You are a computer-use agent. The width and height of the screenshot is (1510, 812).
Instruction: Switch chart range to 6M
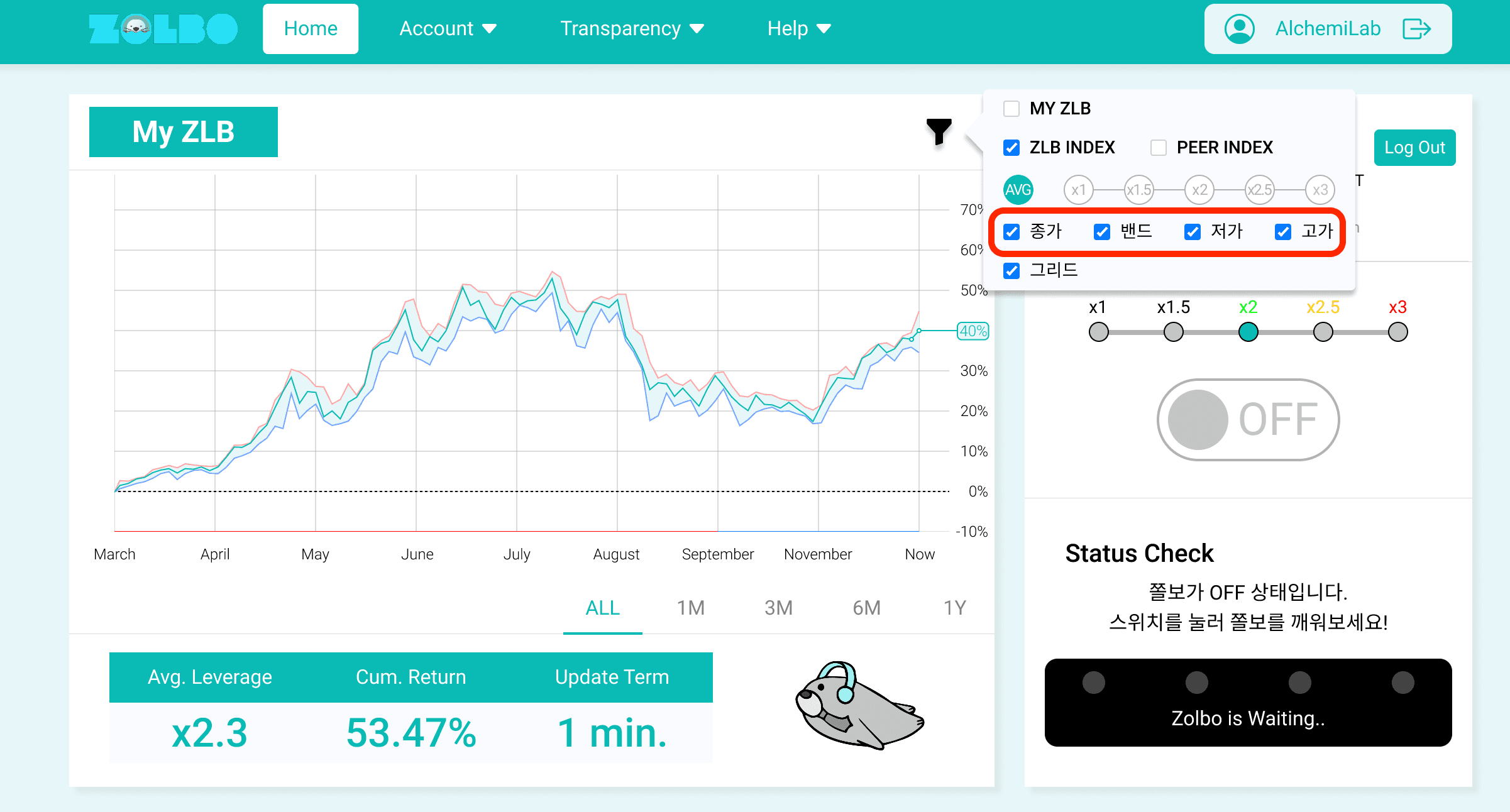pyautogui.click(x=866, y=608)
